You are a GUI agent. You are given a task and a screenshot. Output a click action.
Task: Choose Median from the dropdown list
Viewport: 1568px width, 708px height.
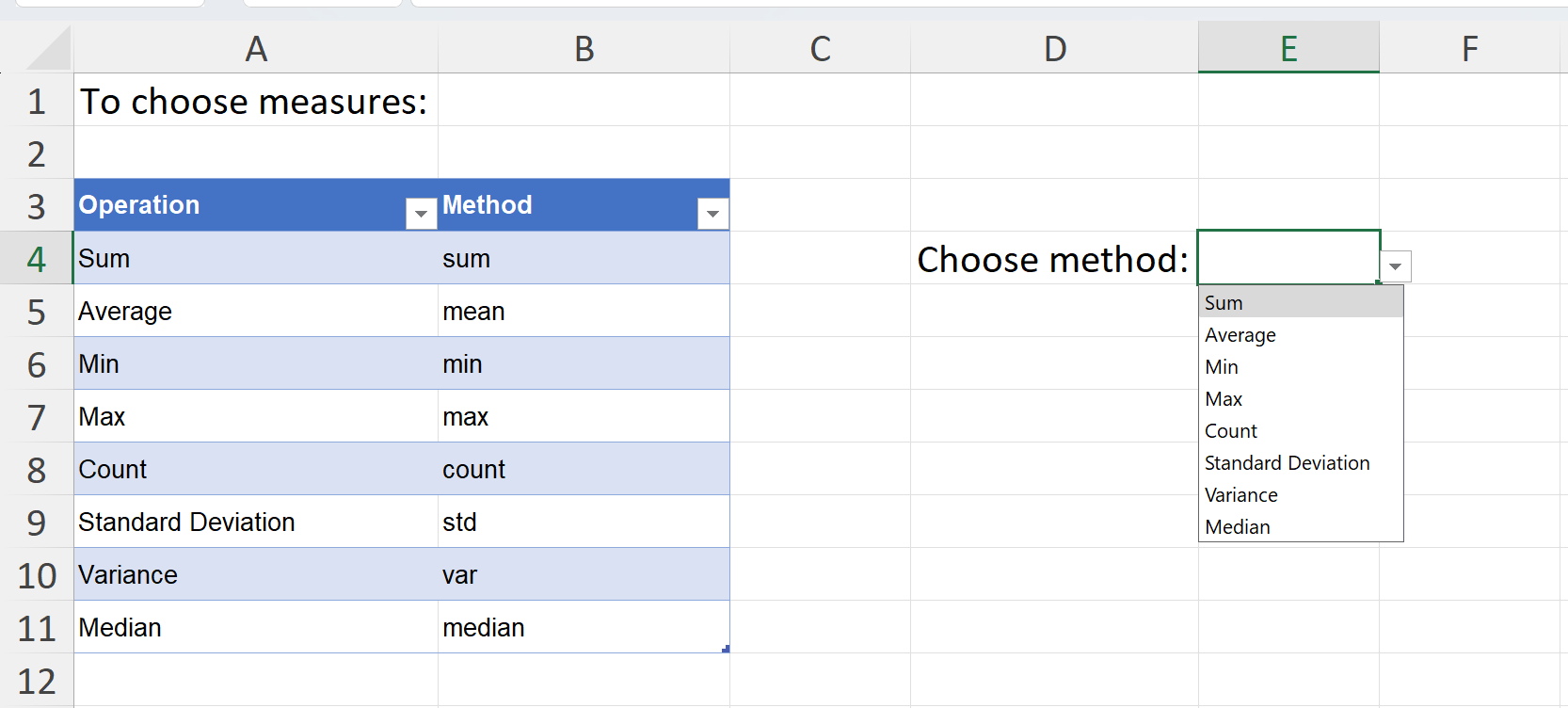point(1238,527)
